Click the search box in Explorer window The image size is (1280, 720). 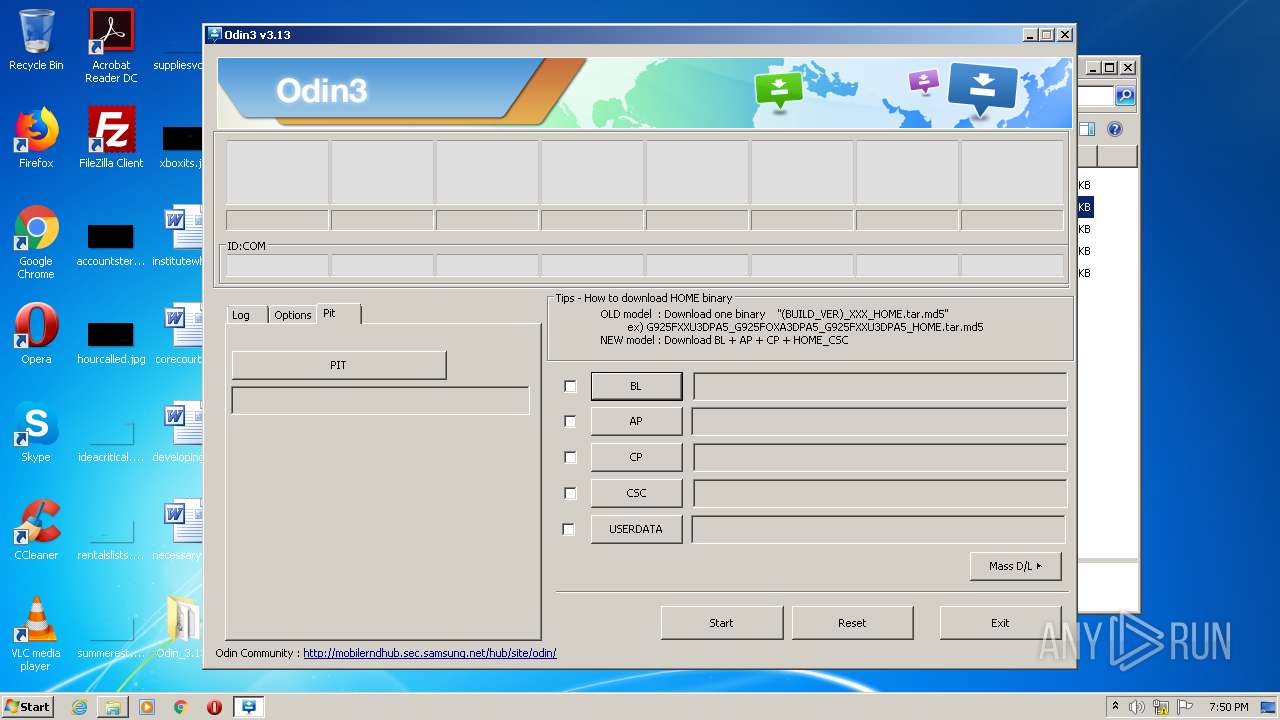tap(1096, 96)
